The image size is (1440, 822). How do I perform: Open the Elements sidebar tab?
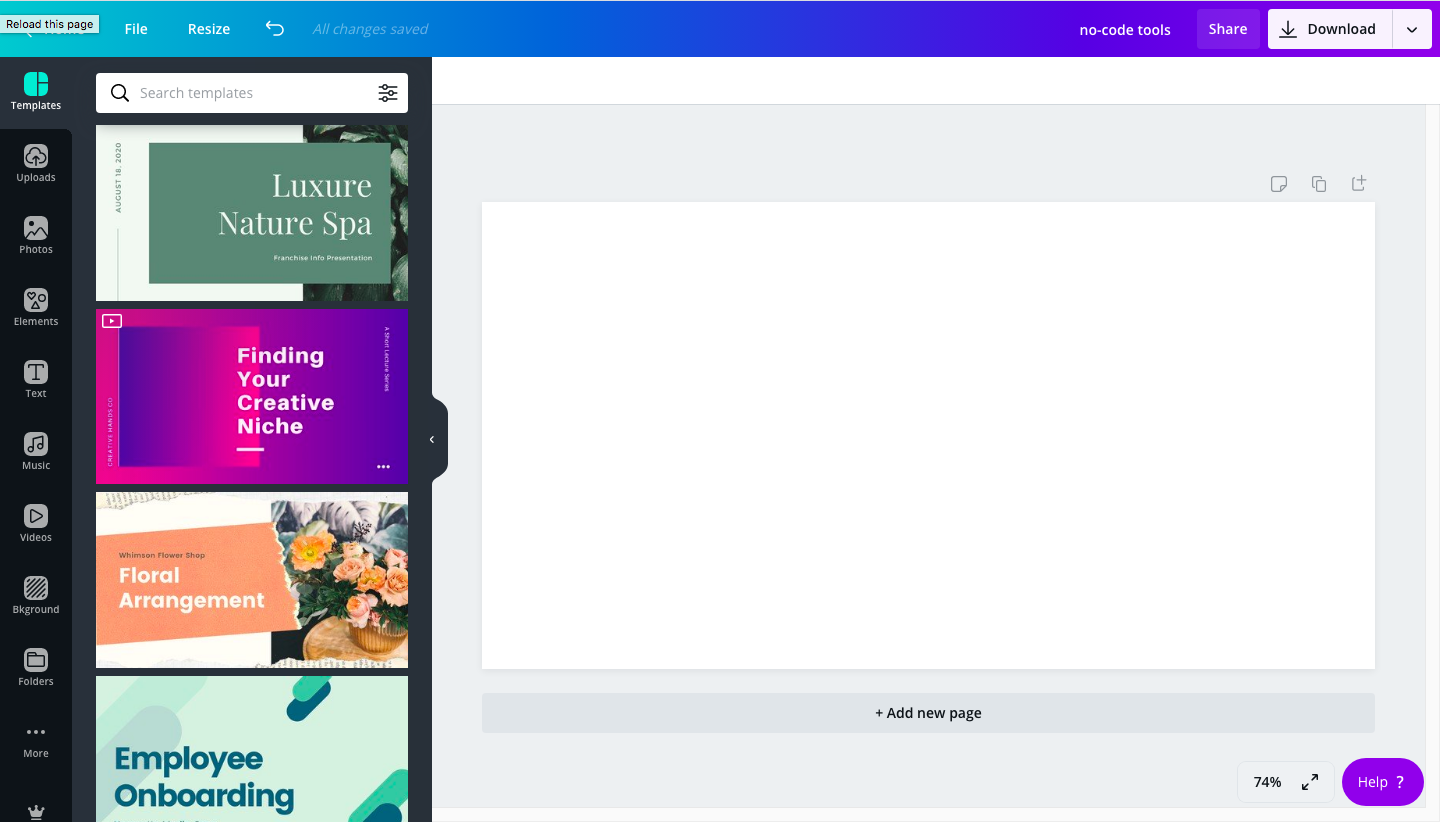click(36, 308)
